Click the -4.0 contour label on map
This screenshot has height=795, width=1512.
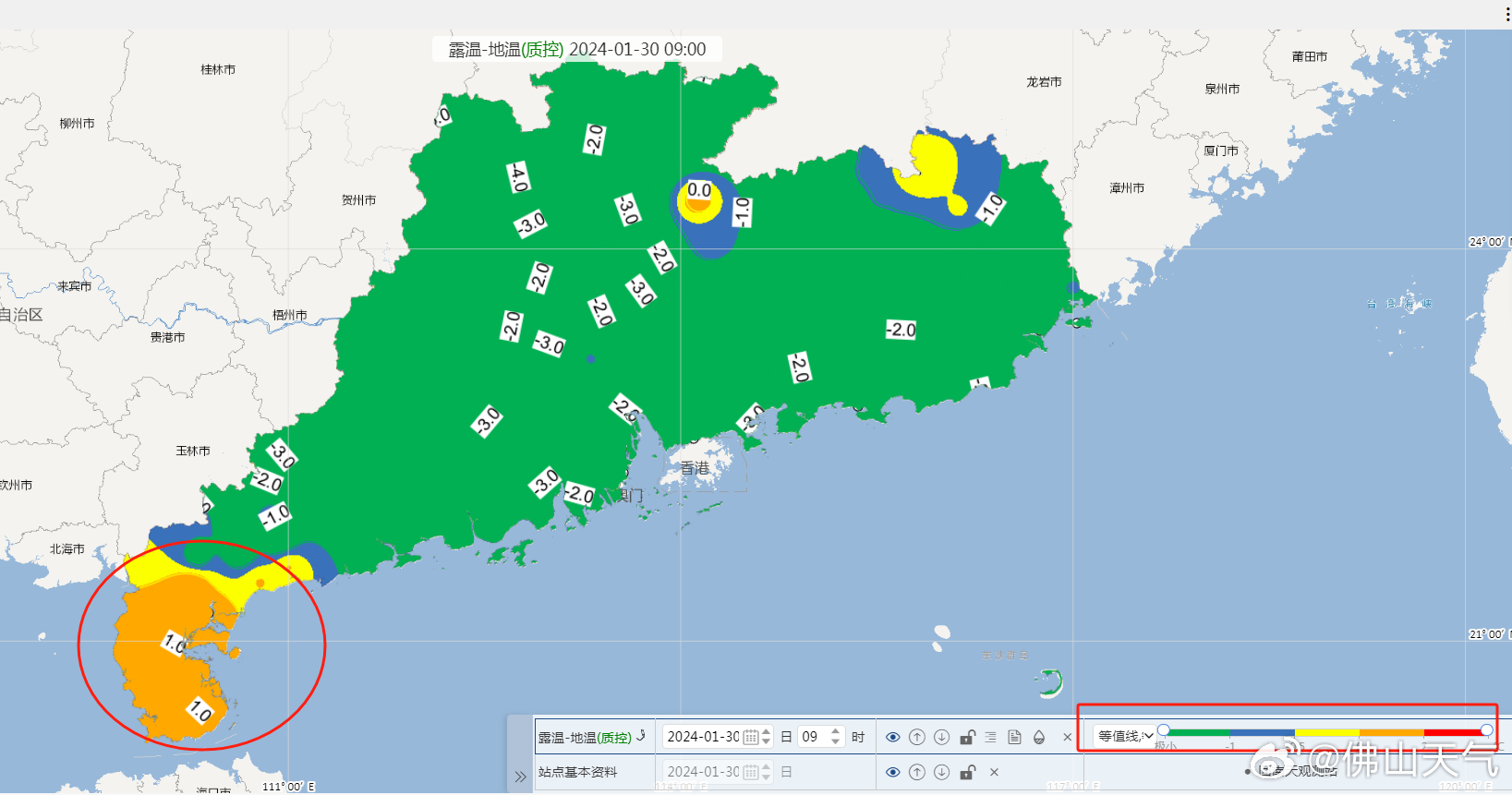tap(518, 177)
